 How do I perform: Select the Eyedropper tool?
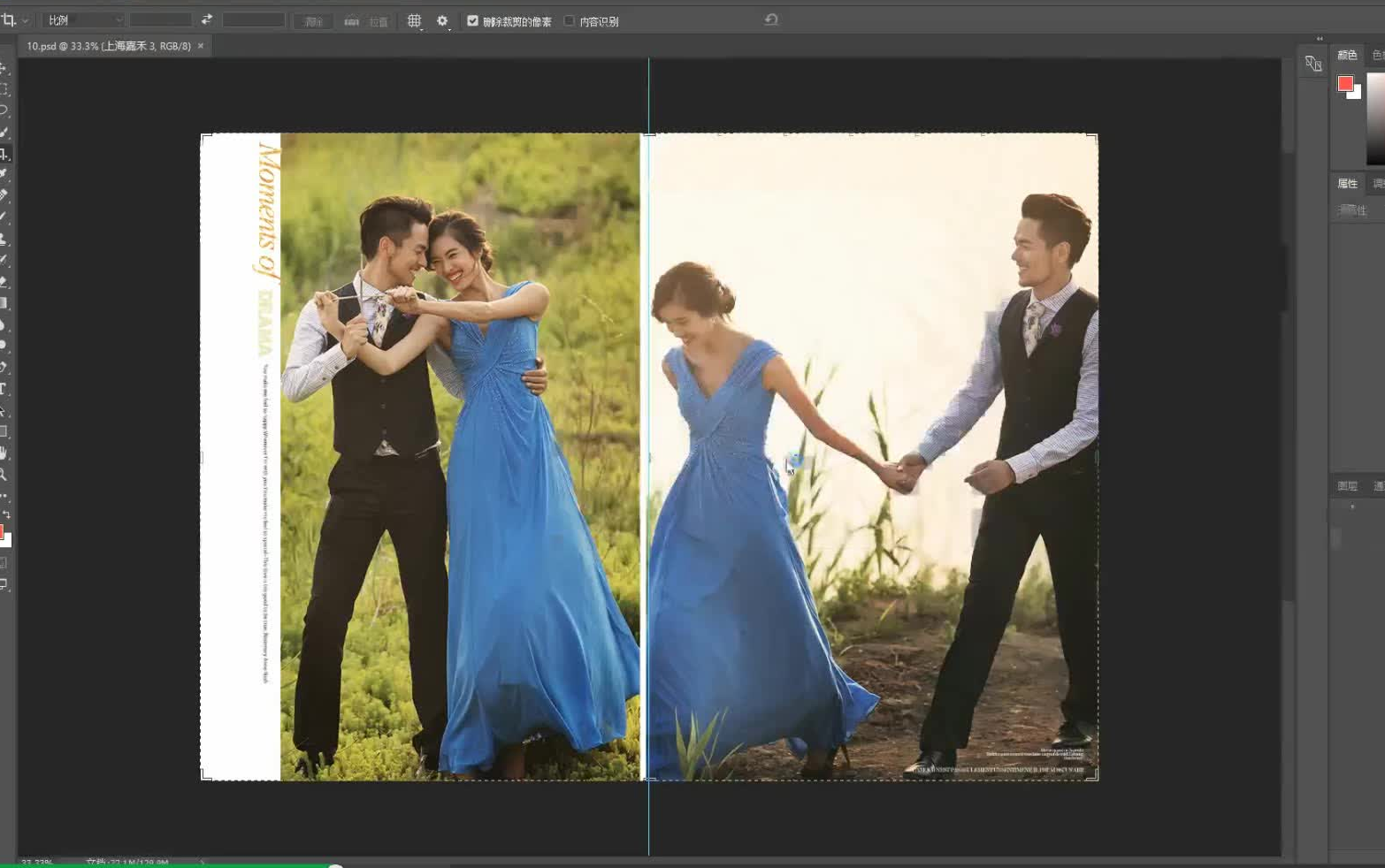point(4,174)
